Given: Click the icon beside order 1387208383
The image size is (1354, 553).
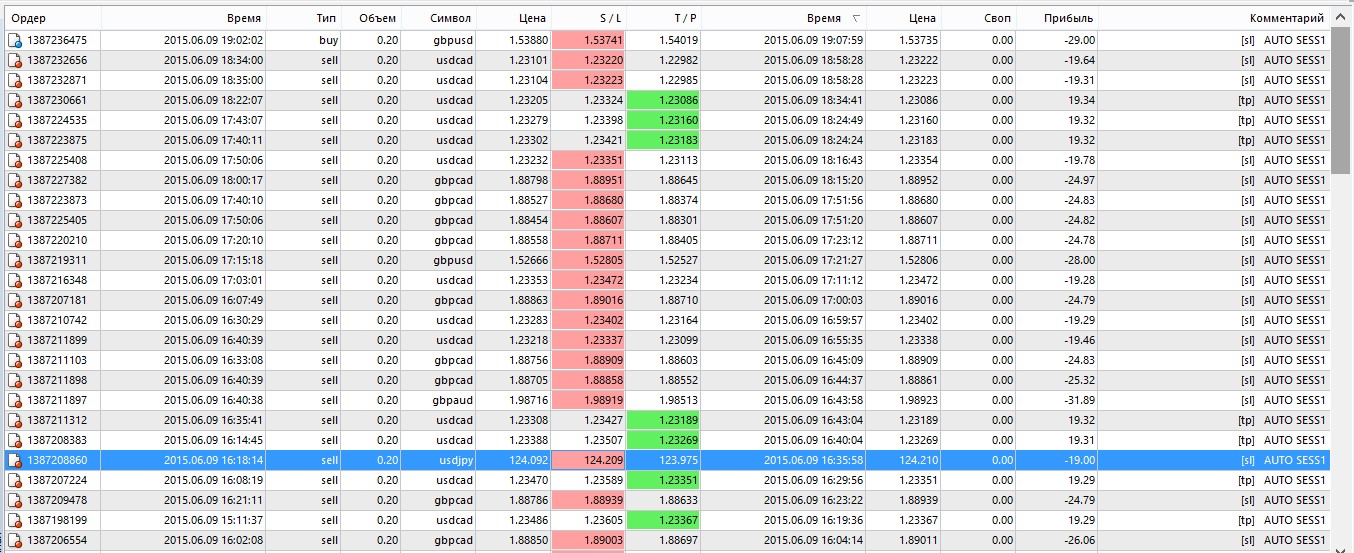Looking at the screenshot, I should [x=15, y=441].
